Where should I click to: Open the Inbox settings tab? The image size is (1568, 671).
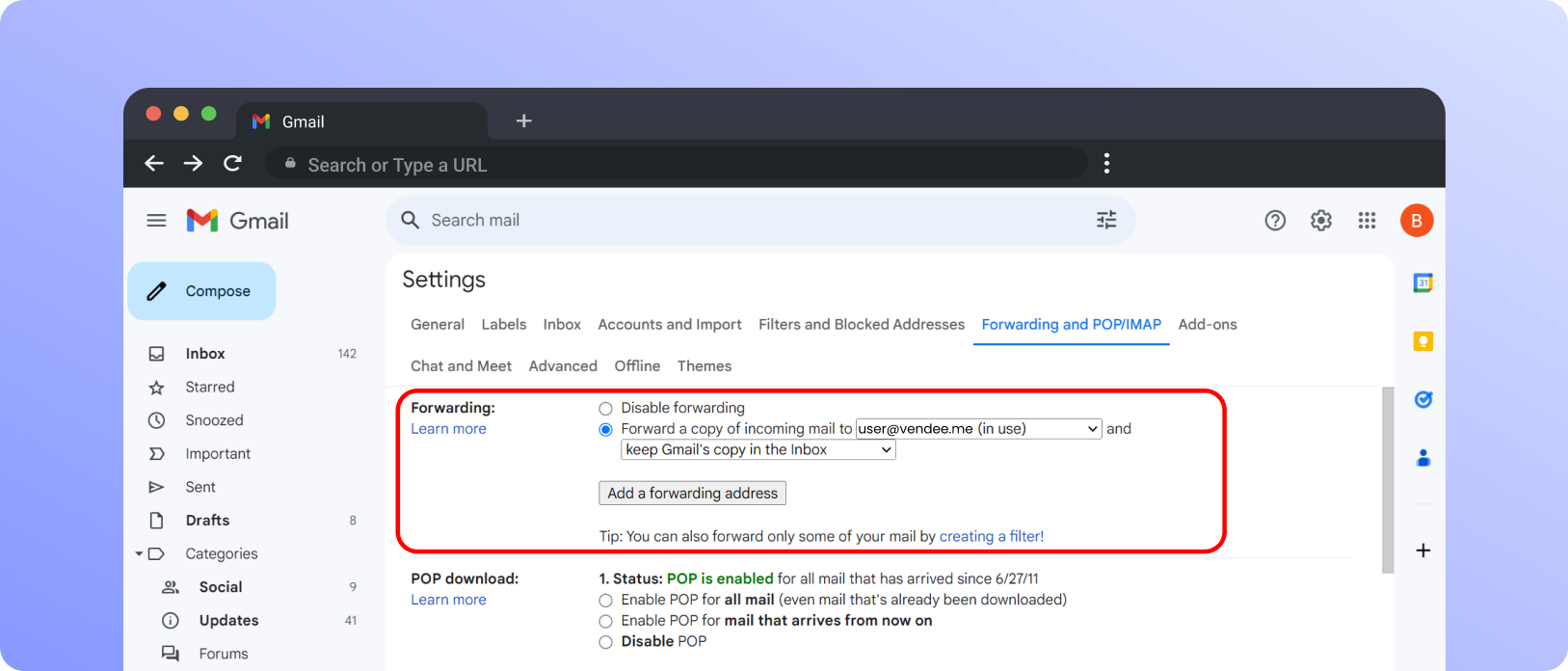tap(562, 325)
